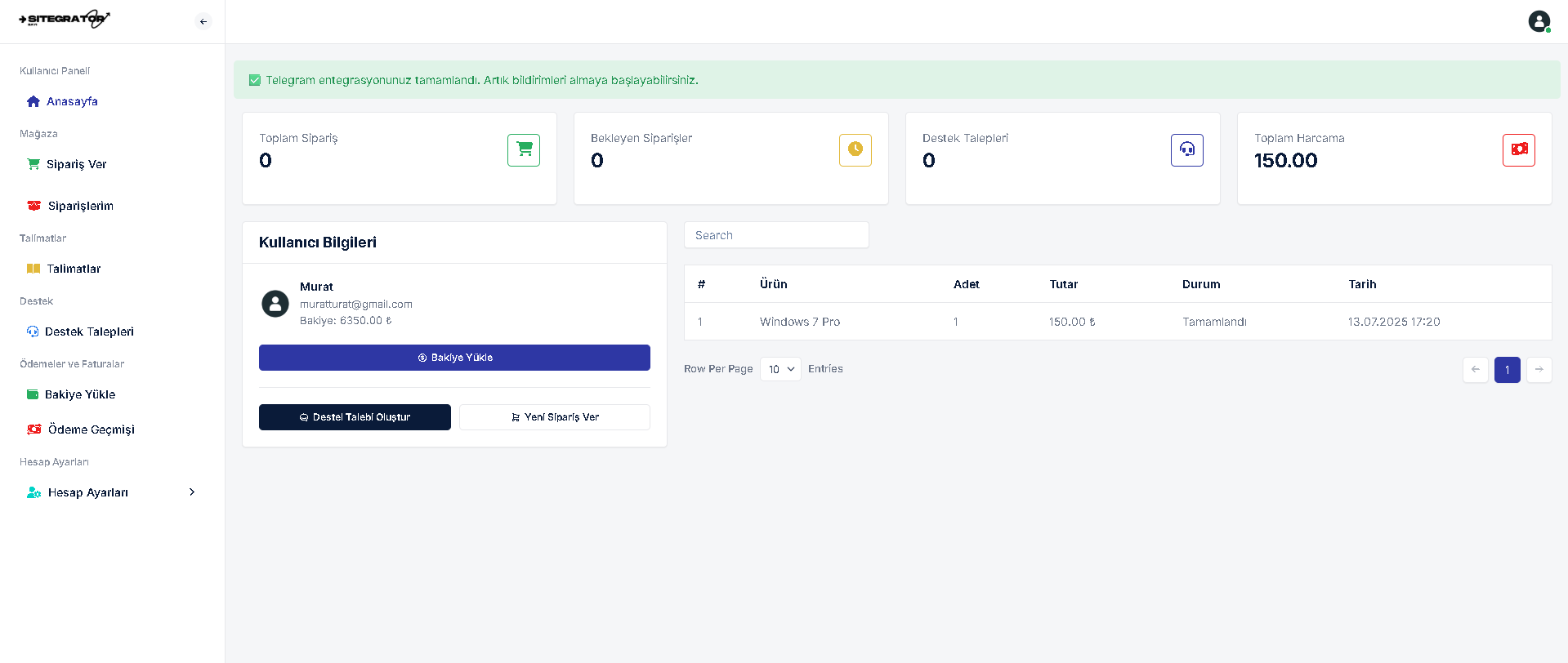Expand the Hesap Ayarları submenu chevron
Image resolution: width=1568 pixels, height=663 pixels.
tap(192, 492)
